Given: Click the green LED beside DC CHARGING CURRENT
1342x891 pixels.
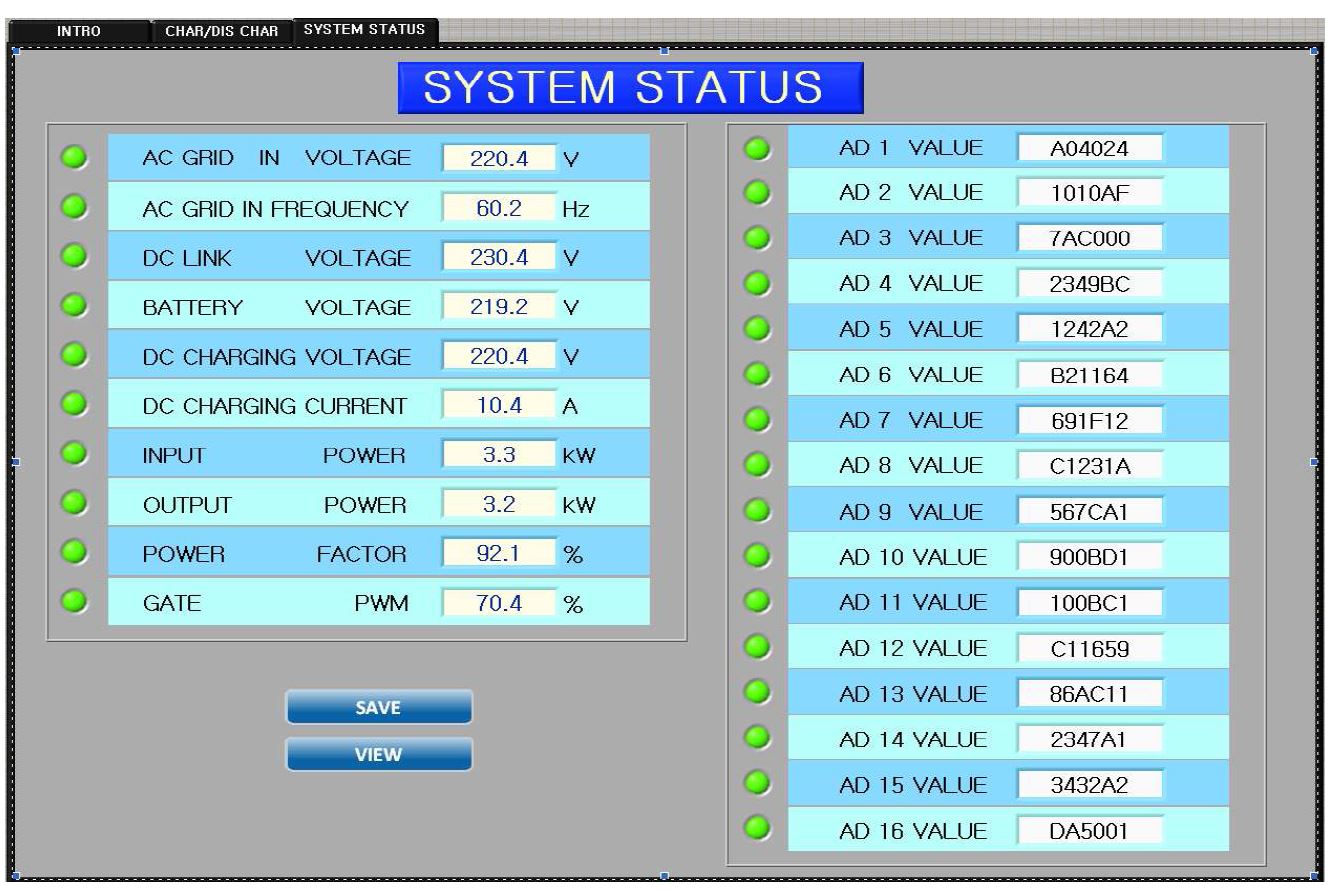Looking at the screenshot, I should (75, 404).
